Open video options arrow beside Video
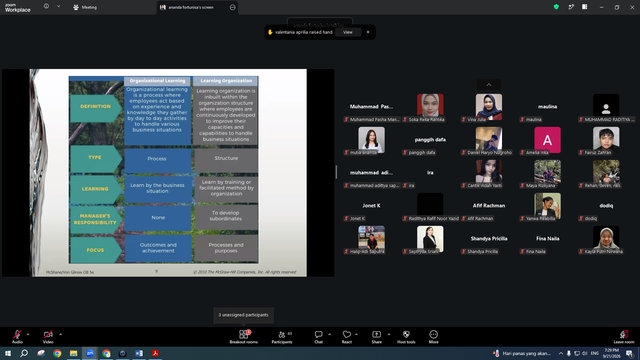This screenshot has width=640, height=360. [60, 334]
